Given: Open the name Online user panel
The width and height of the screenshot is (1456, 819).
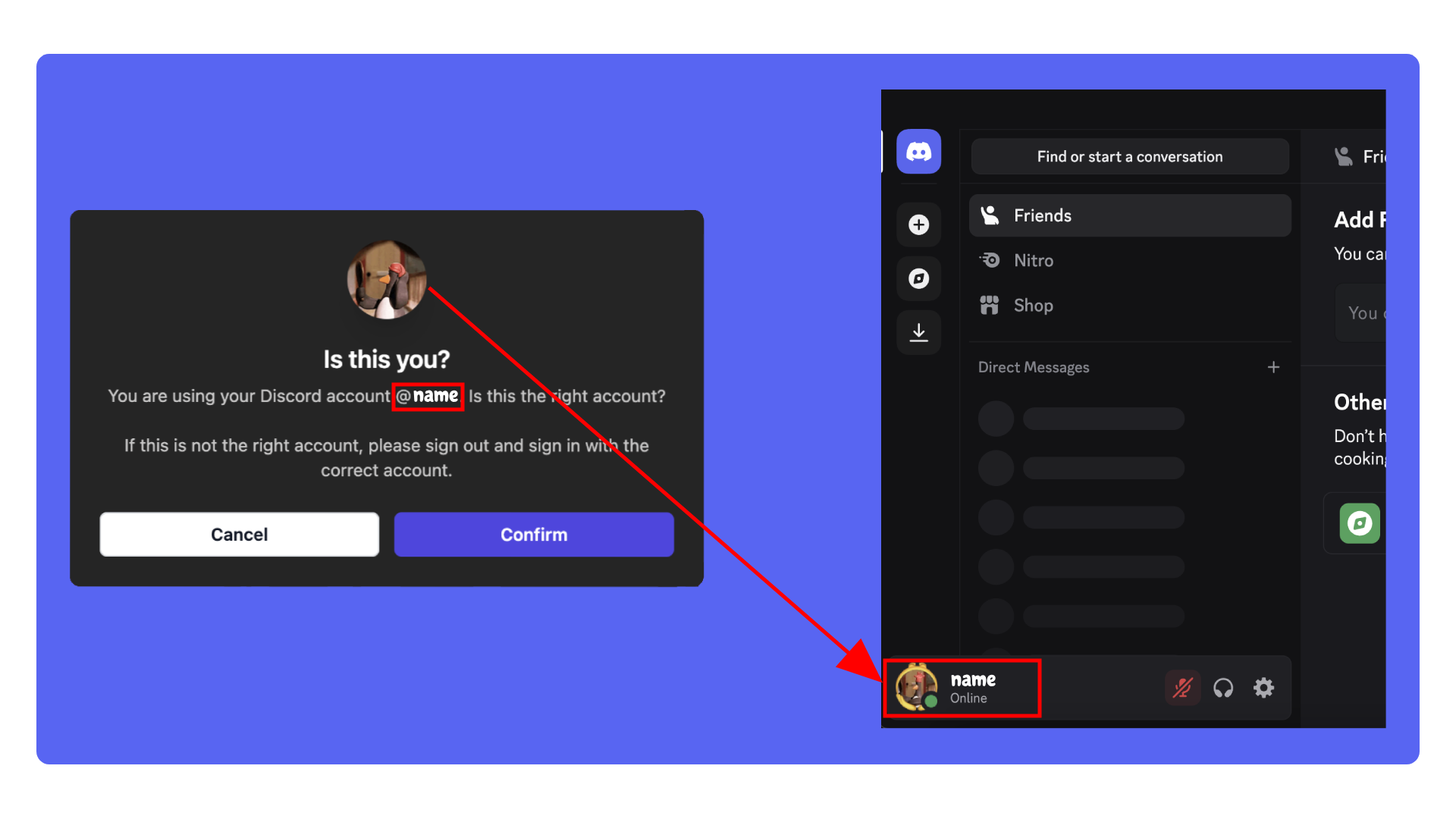Looking at the screenshot, I should coord(962,688).
